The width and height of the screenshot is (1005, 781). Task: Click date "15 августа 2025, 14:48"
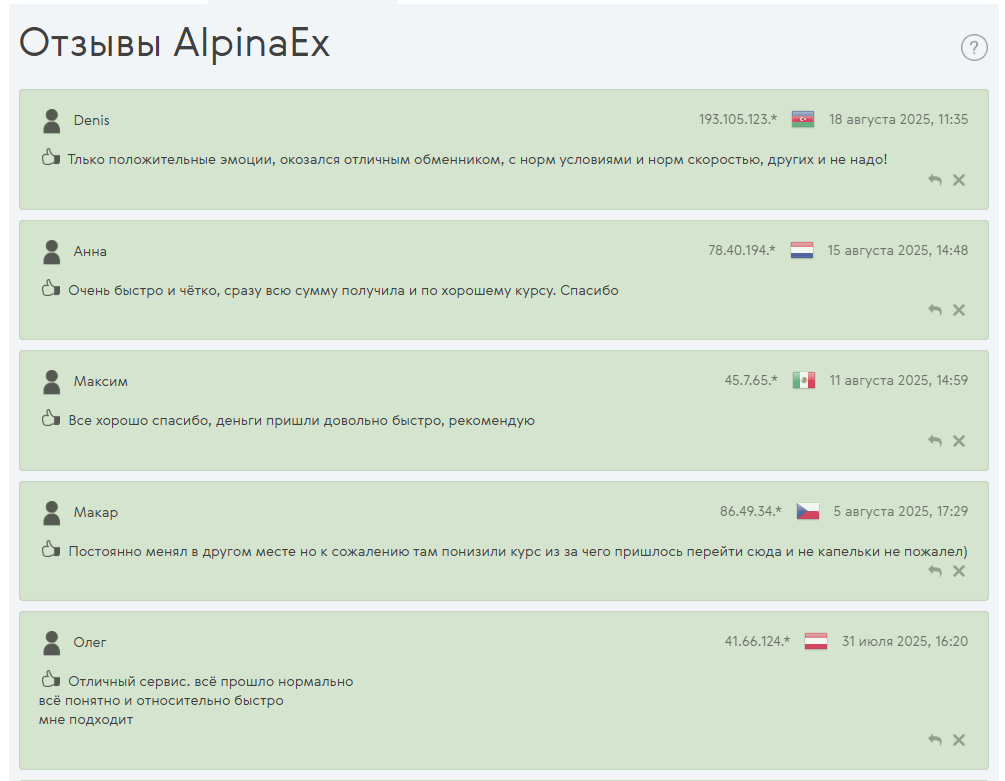pos(897,251)
